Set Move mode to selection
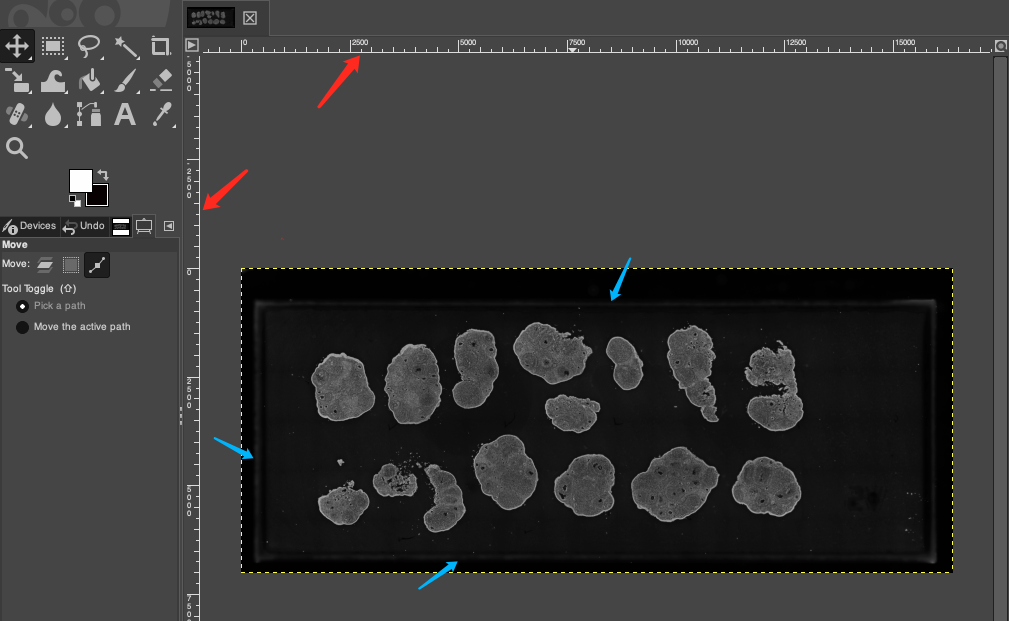The height and width of the screenshot is (621, 1009). [x=70, y=265]
